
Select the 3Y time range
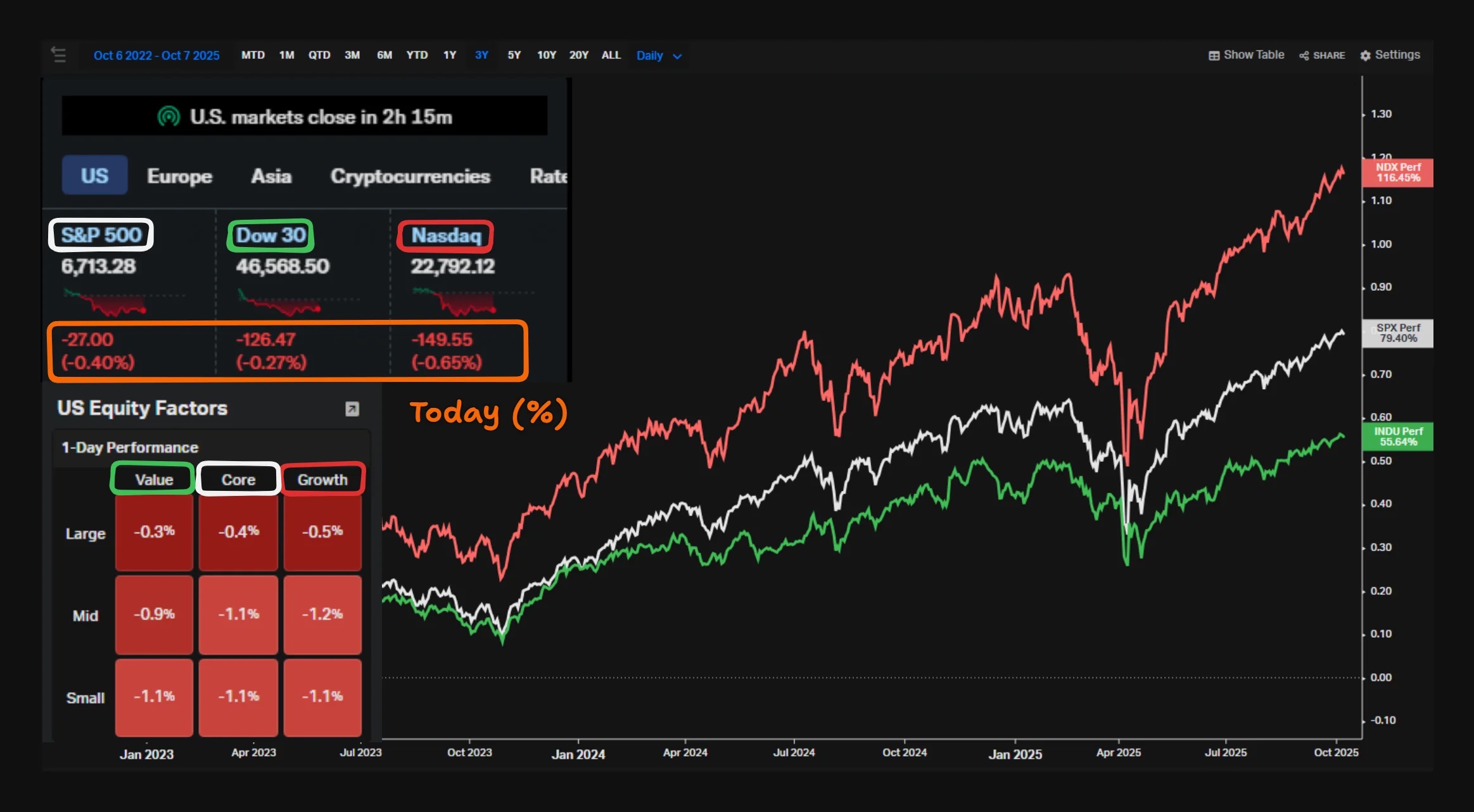481,55
